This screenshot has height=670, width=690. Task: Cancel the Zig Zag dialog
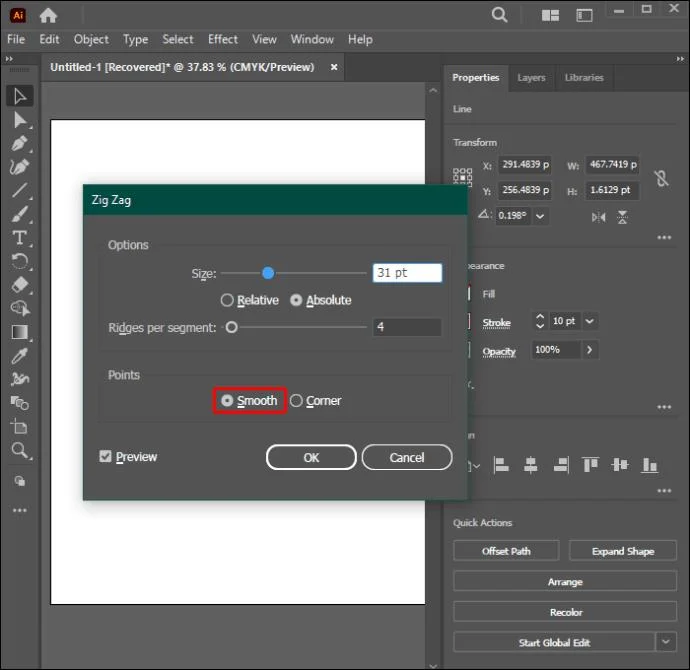(x=407, y=457)
